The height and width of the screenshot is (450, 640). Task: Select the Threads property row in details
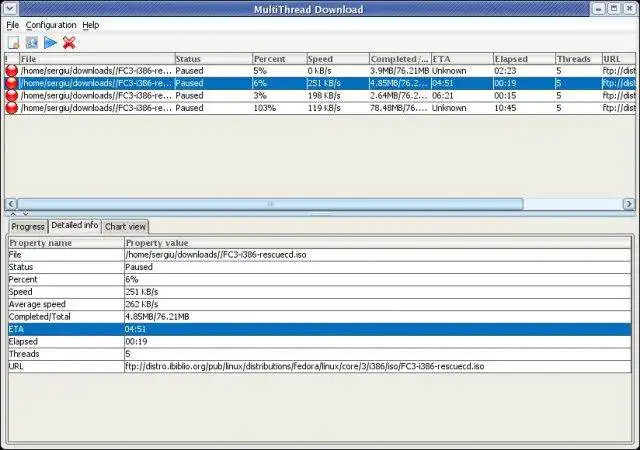(x=320, y=354)
